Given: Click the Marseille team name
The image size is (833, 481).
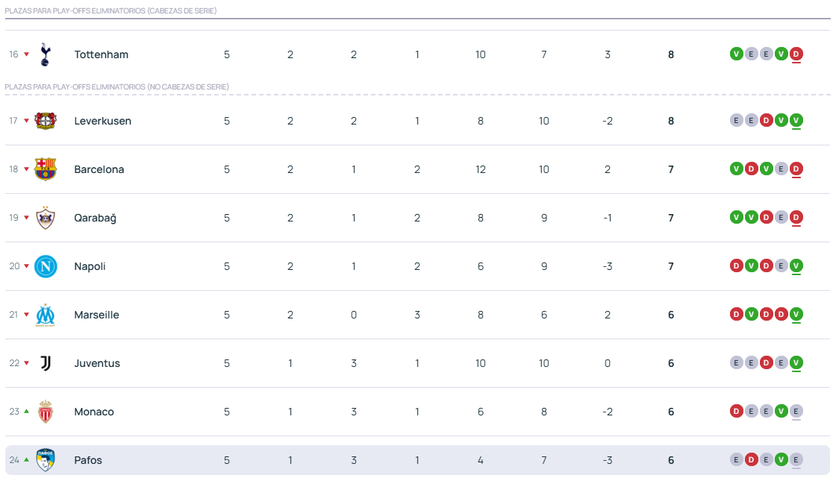Looking at the screenshot, I should 96,315.
